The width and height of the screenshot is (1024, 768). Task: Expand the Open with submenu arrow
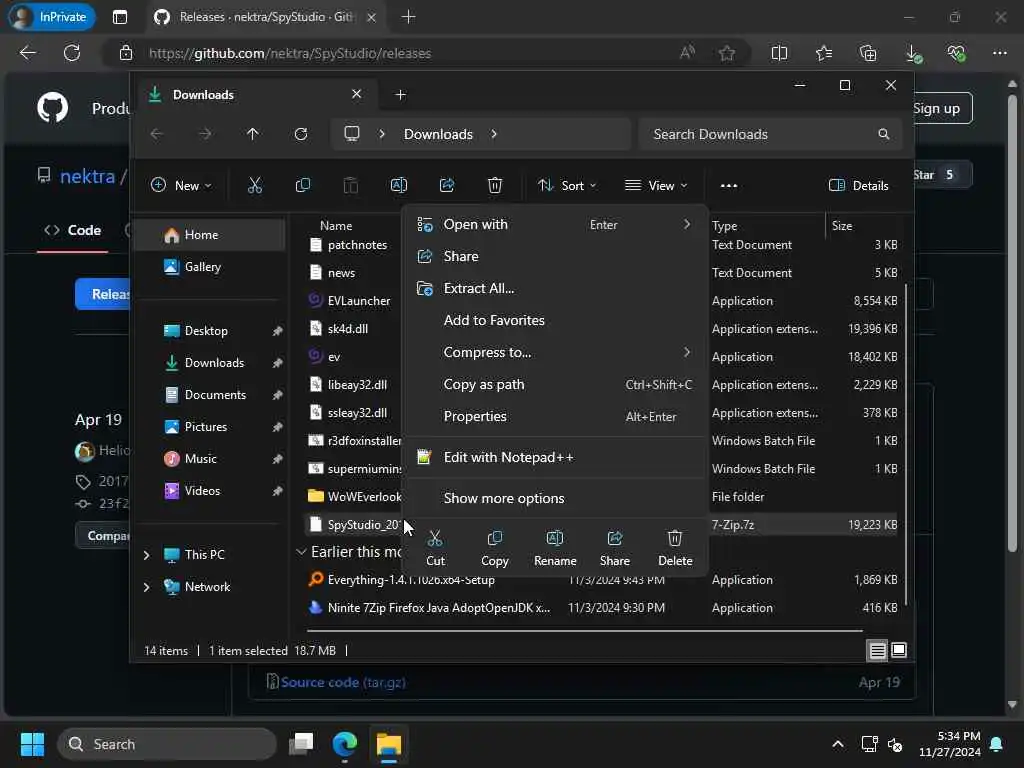(687, 224)
